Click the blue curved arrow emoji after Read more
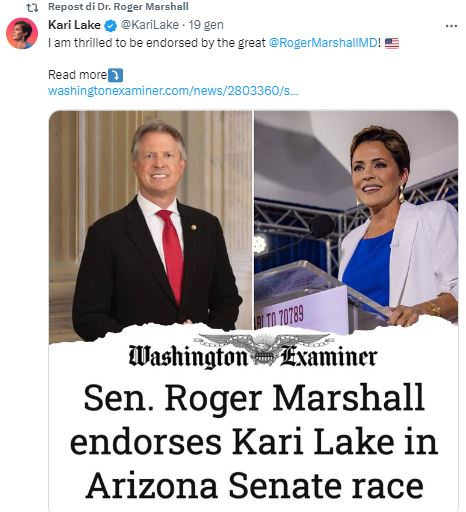 pyautogui.click(x=115, y=75)
